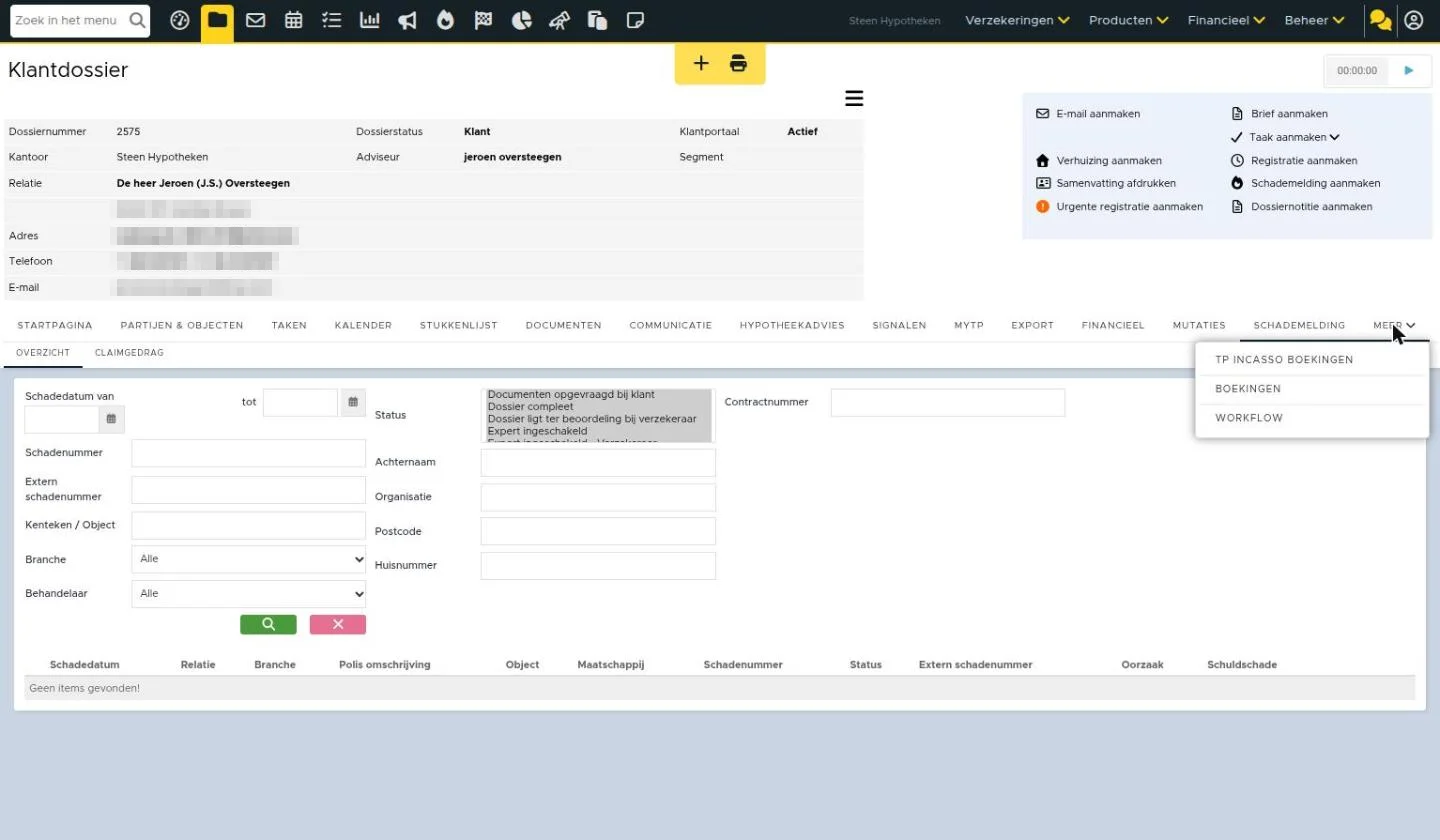Open the dashboard gauge icon in top bar
This screenshot has width=1440, height=840.
point(180,20)
